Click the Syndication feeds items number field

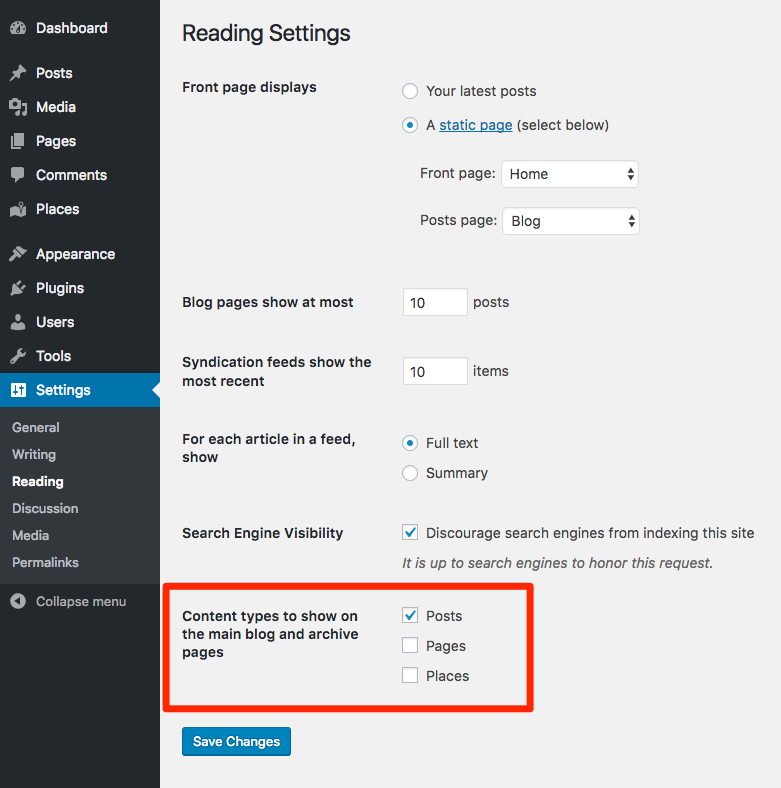[x=435, y=371]
